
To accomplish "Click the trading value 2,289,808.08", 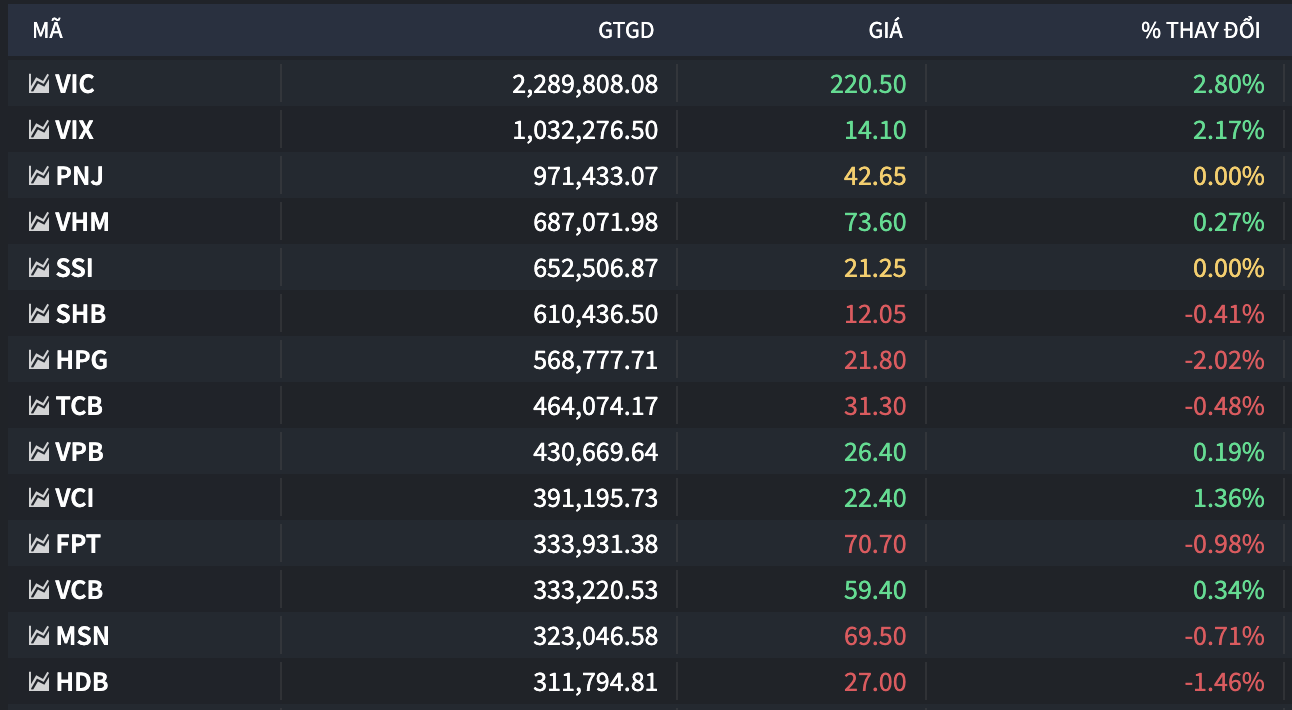I will coord(585,84).
